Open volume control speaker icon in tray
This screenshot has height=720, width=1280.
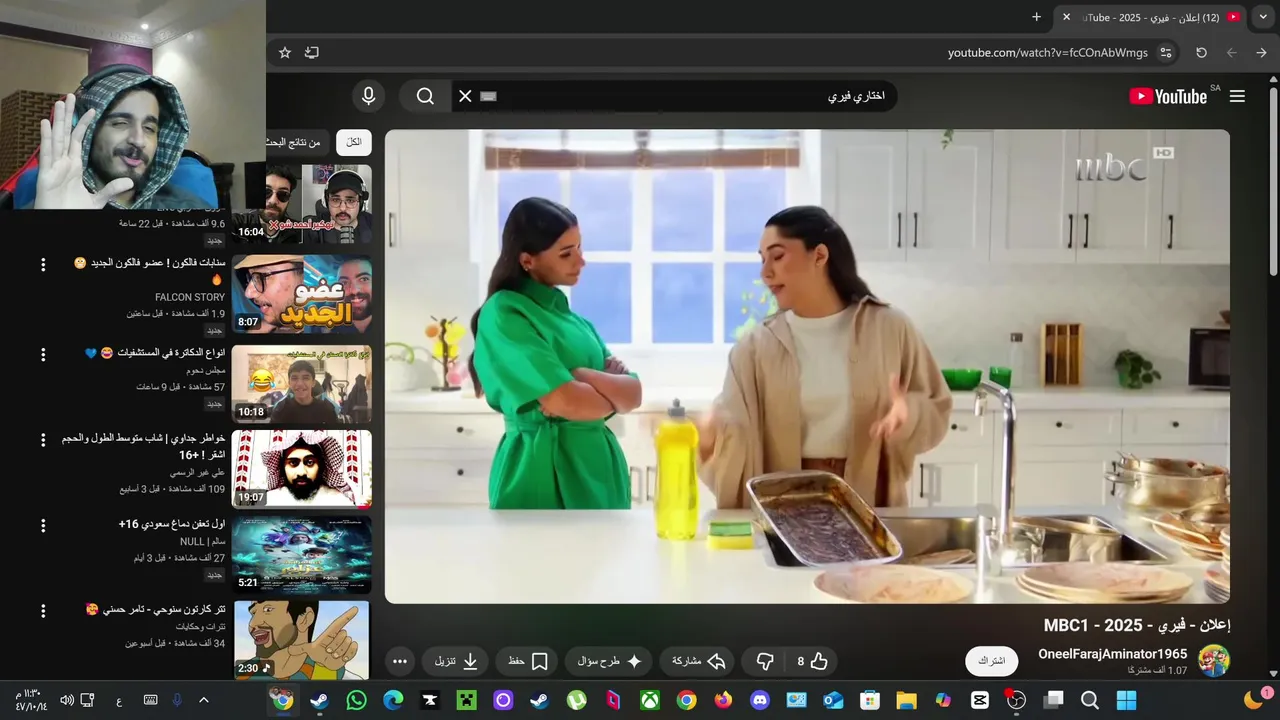pos(67,700)
